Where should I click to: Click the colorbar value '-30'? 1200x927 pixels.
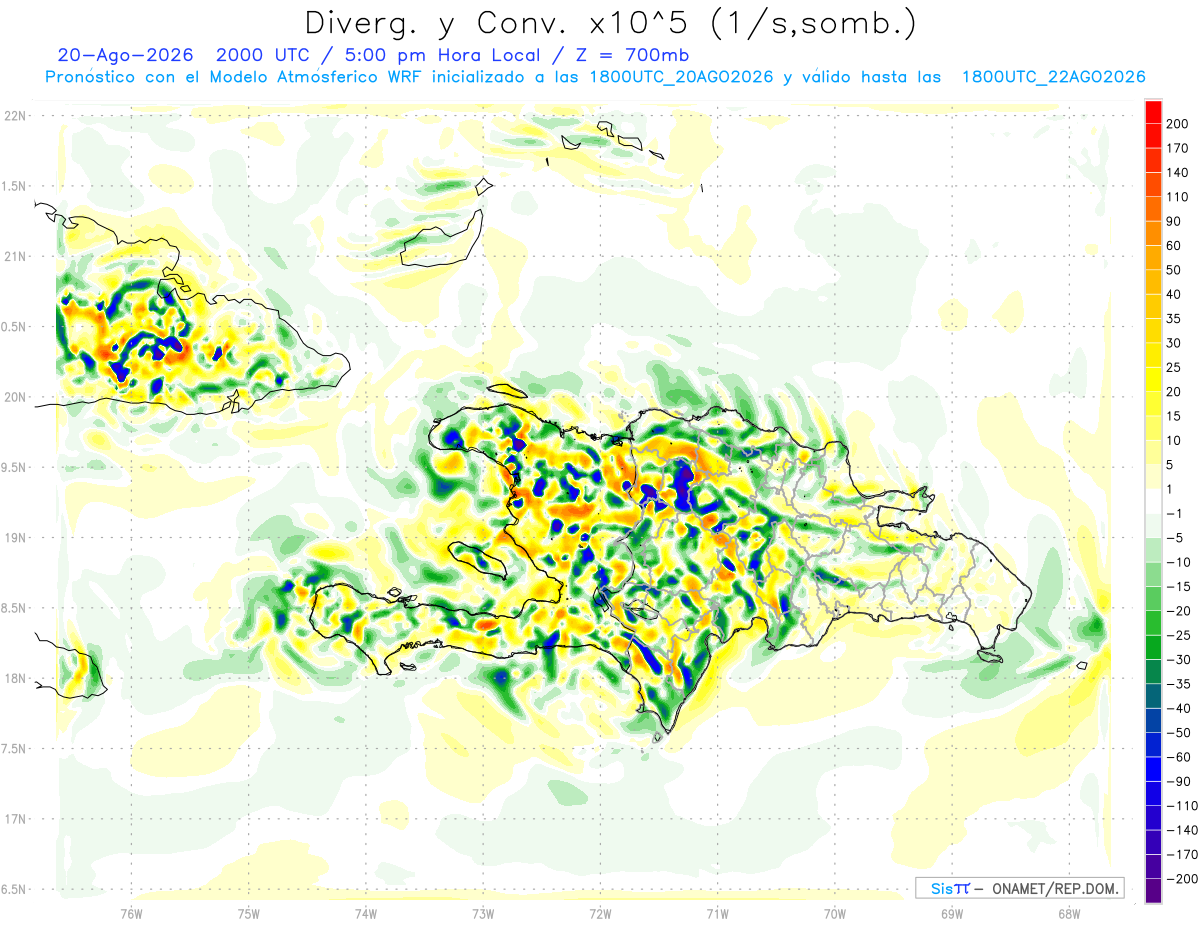click(1177, 659)
